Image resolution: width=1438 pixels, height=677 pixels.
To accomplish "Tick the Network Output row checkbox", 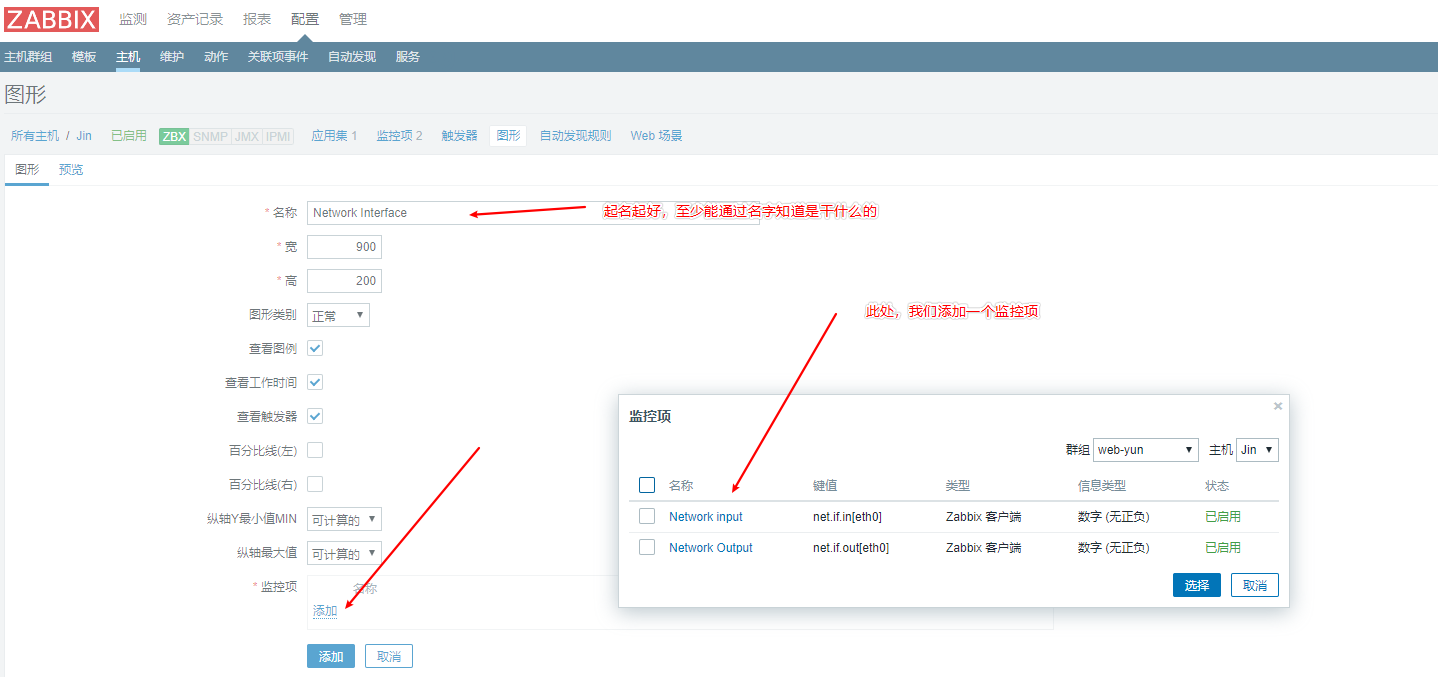I will [647, 547].
